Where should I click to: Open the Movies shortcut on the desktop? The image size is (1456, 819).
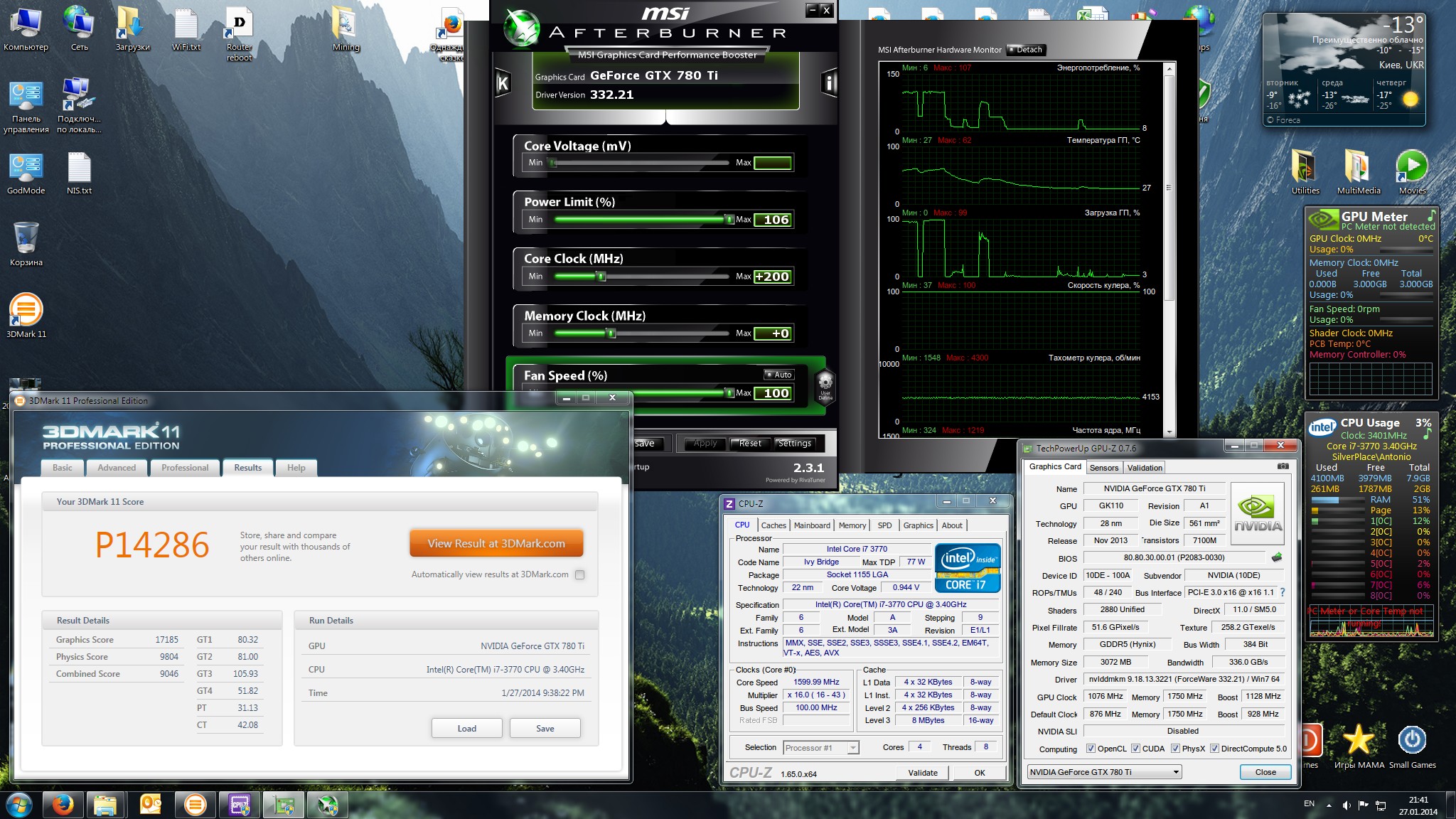[1412, 172]
